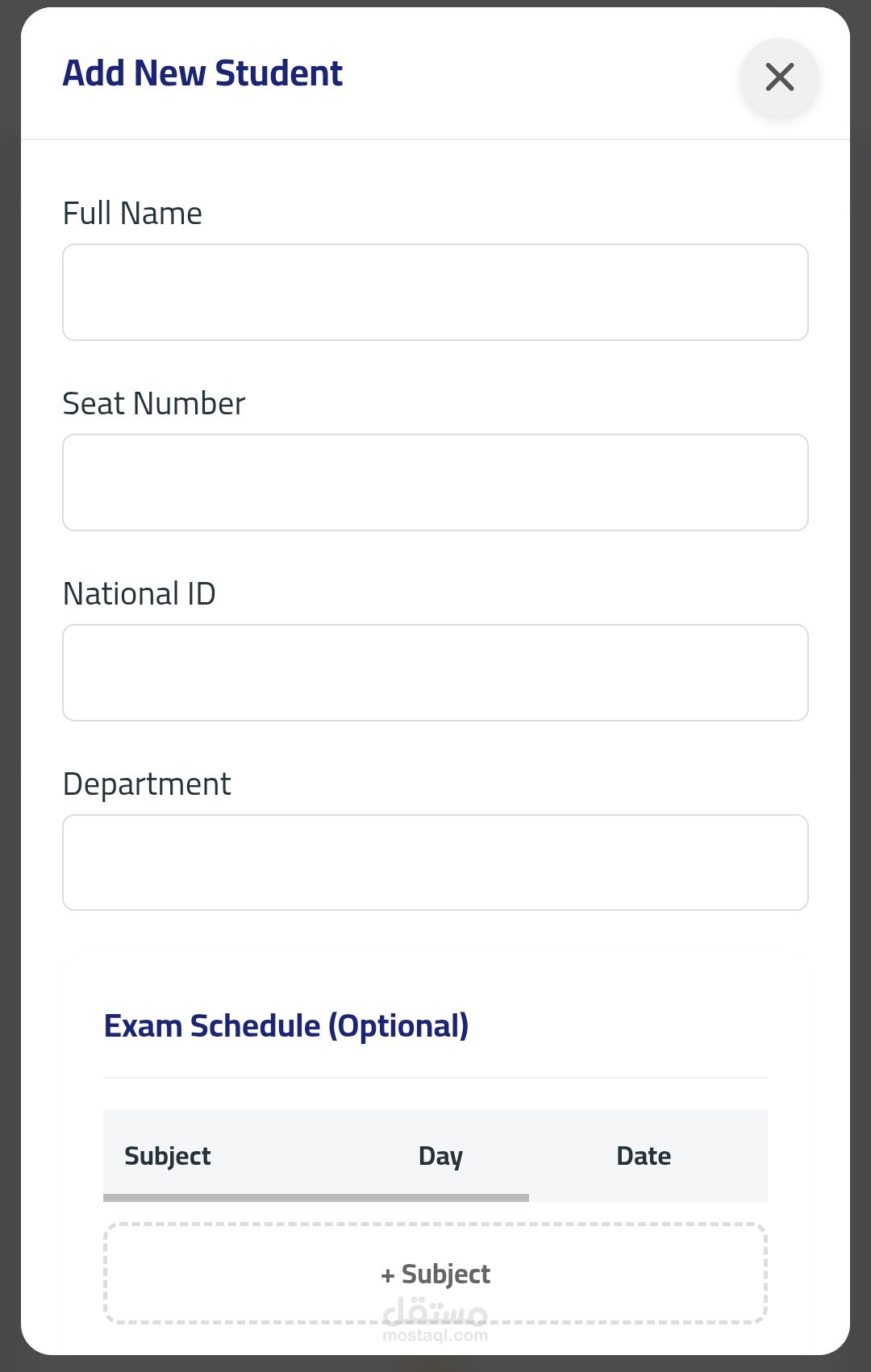Image resolution: width=871 pixels, height=1372 pixels.
Task: Click into the Department field
Action: click(435, 863)
